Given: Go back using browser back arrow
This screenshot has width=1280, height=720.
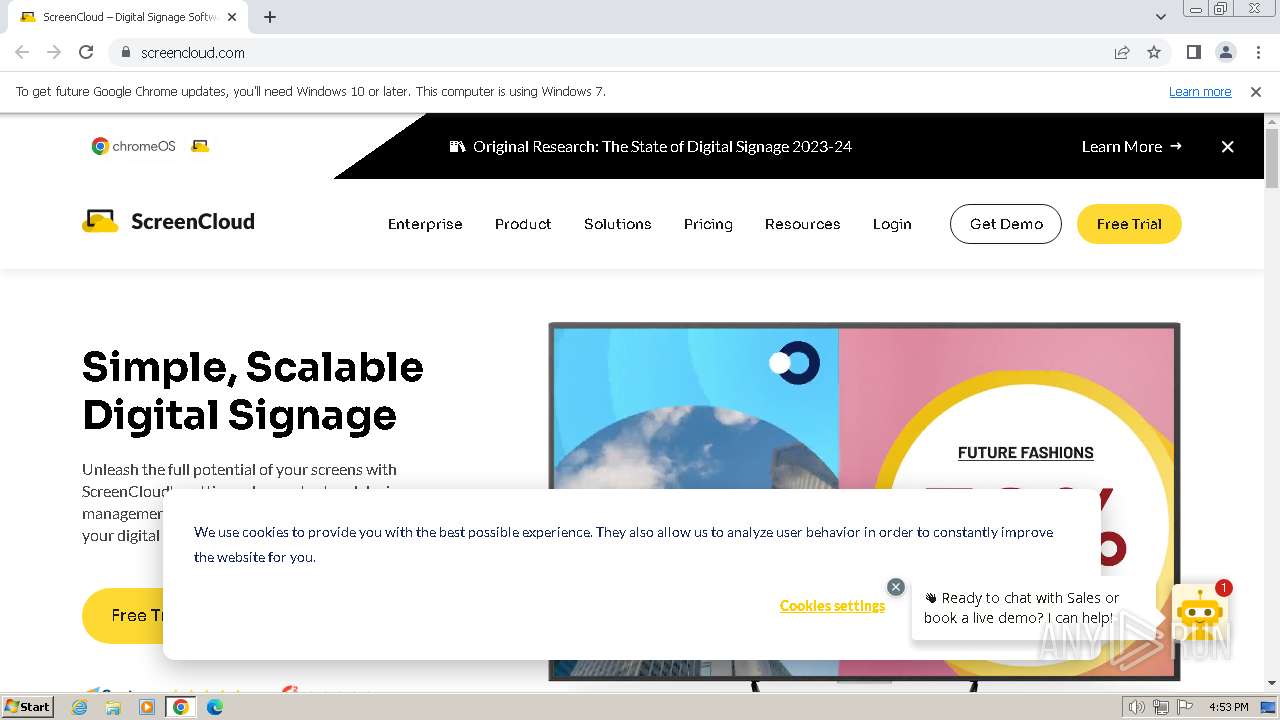Looking at the screenshot, I should [x=22, y=52].
